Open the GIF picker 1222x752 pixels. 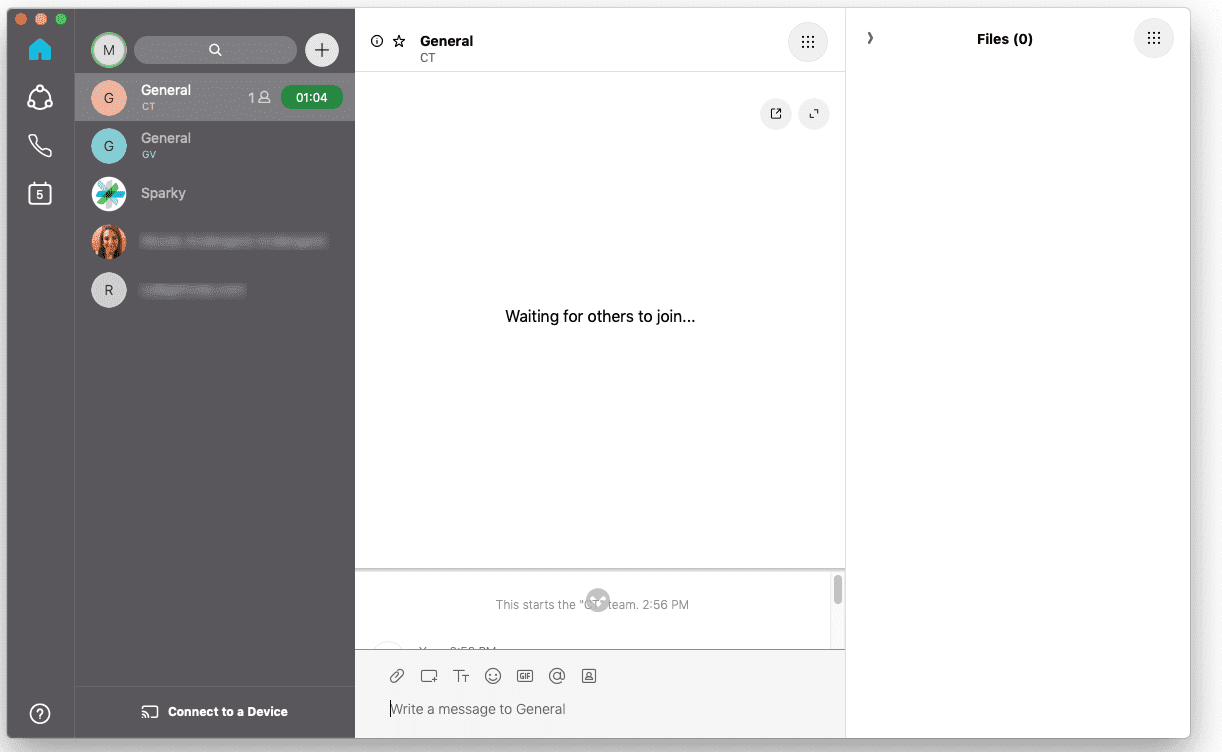pos(525,676)
